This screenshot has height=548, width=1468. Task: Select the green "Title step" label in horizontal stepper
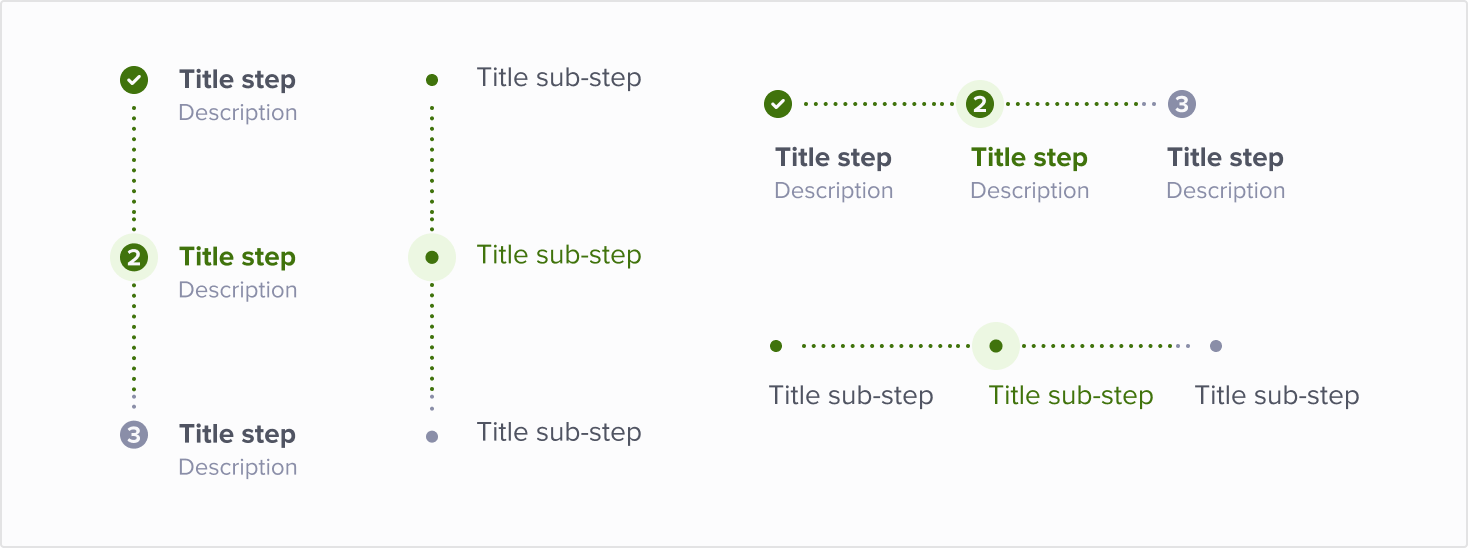pos(1029,158)
